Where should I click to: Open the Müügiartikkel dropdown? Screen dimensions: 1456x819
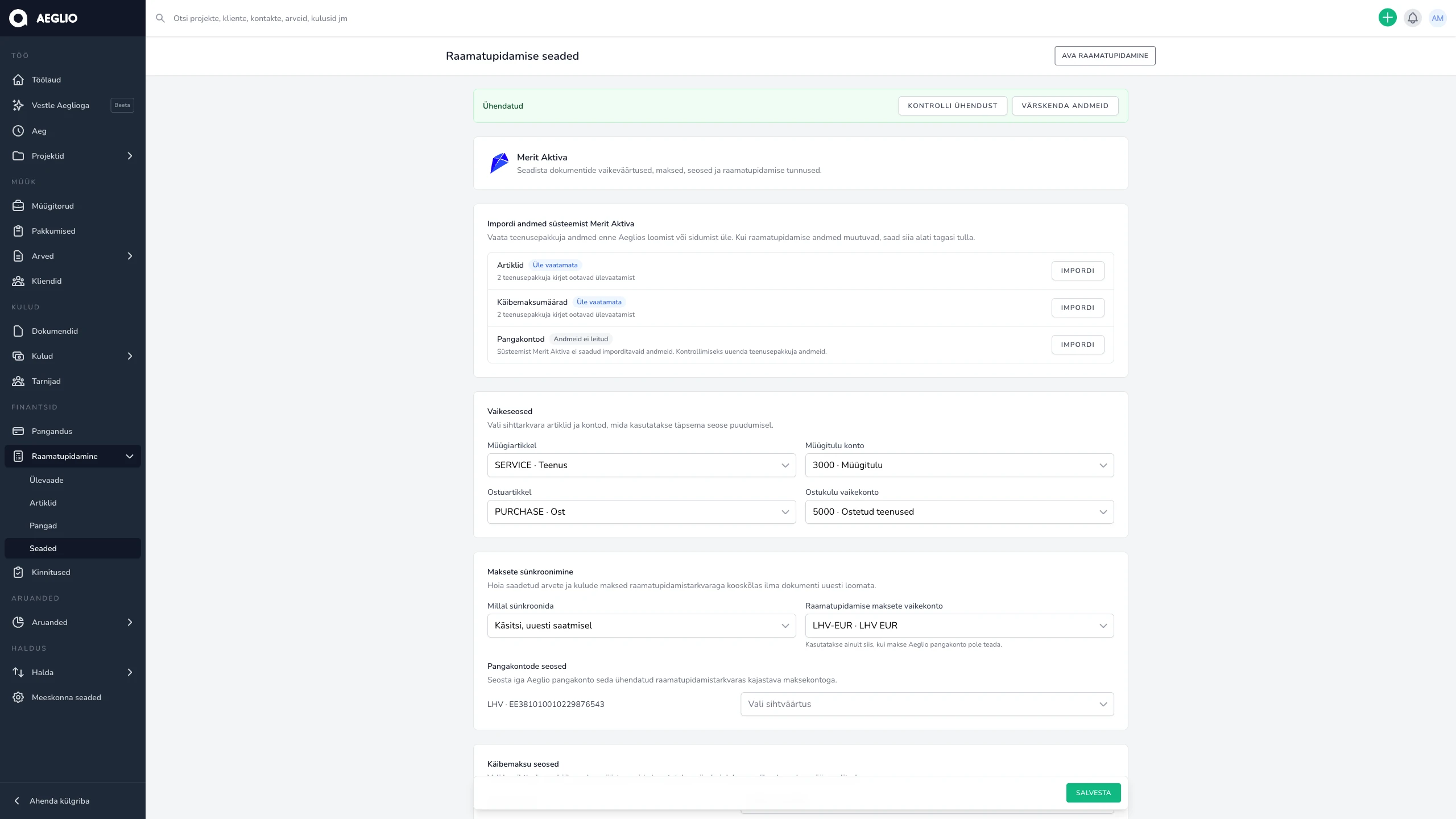click(x=642, y=465)
